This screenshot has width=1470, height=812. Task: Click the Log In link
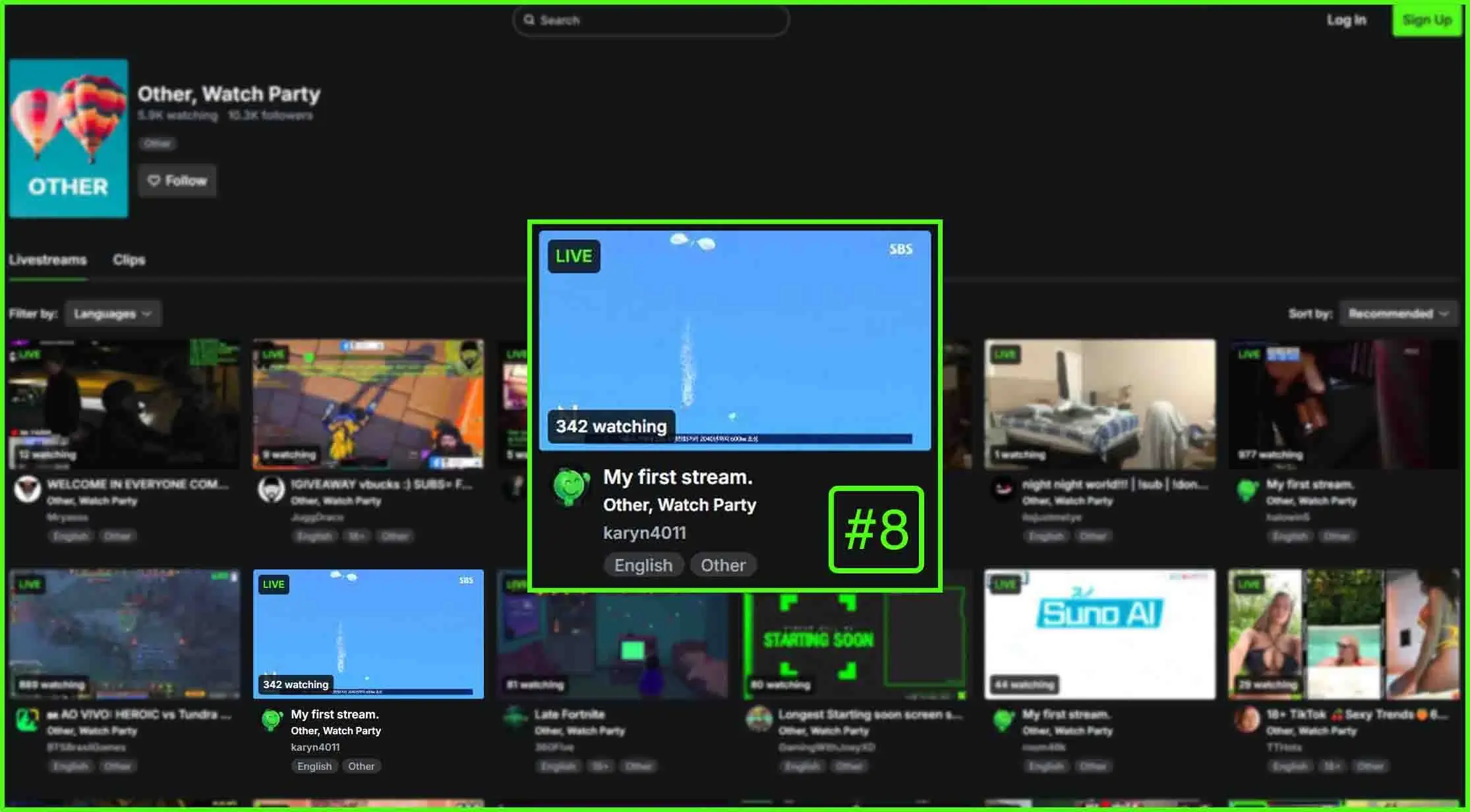(x=1346, y=20)
